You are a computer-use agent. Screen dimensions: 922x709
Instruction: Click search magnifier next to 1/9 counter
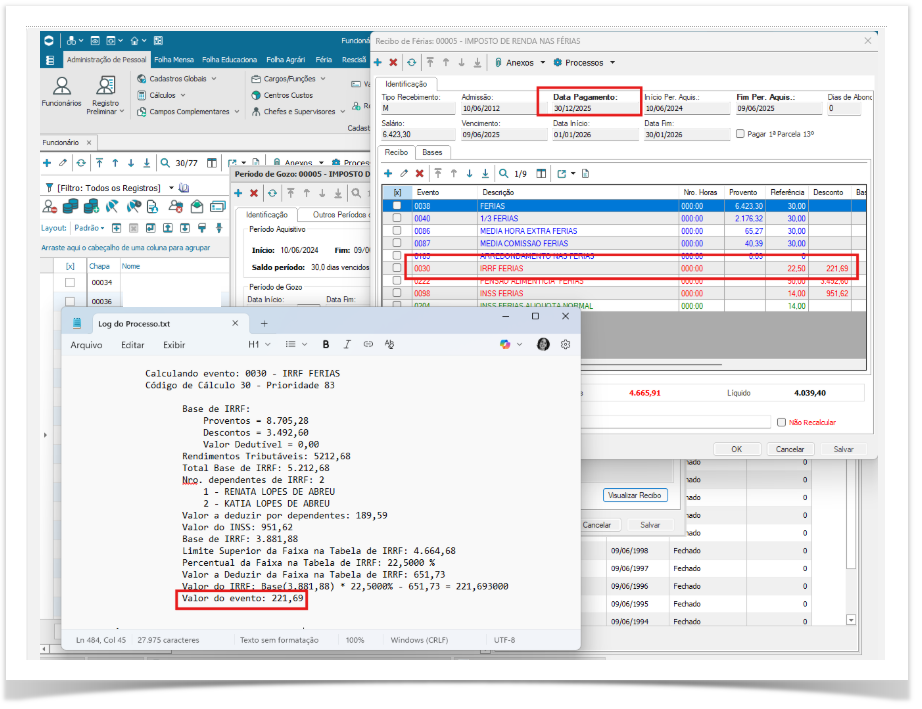tap(504, 173)
